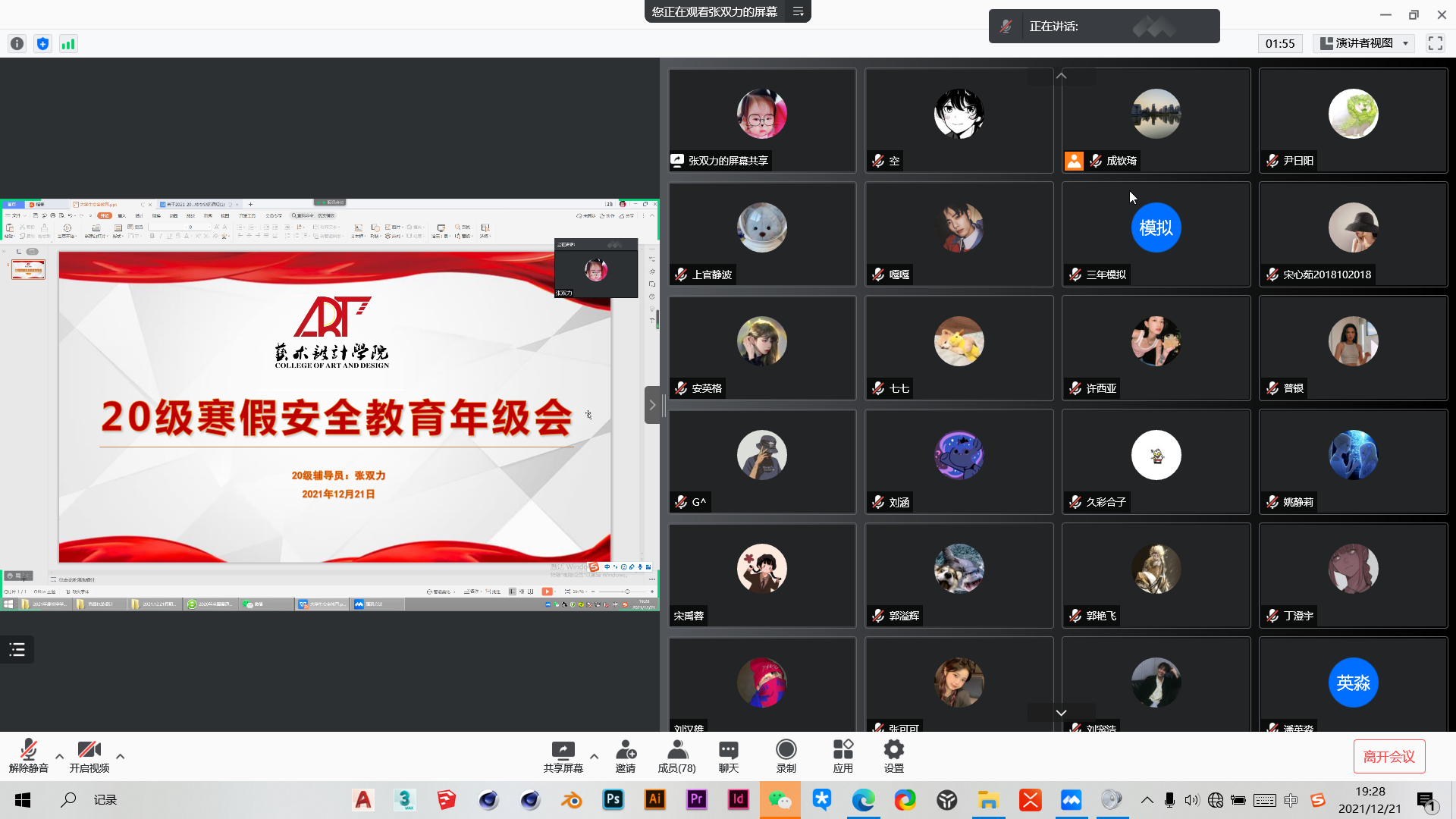Expand audio options arrow next to mute
Screen dimensions: 1456x819
pos(59,756)
